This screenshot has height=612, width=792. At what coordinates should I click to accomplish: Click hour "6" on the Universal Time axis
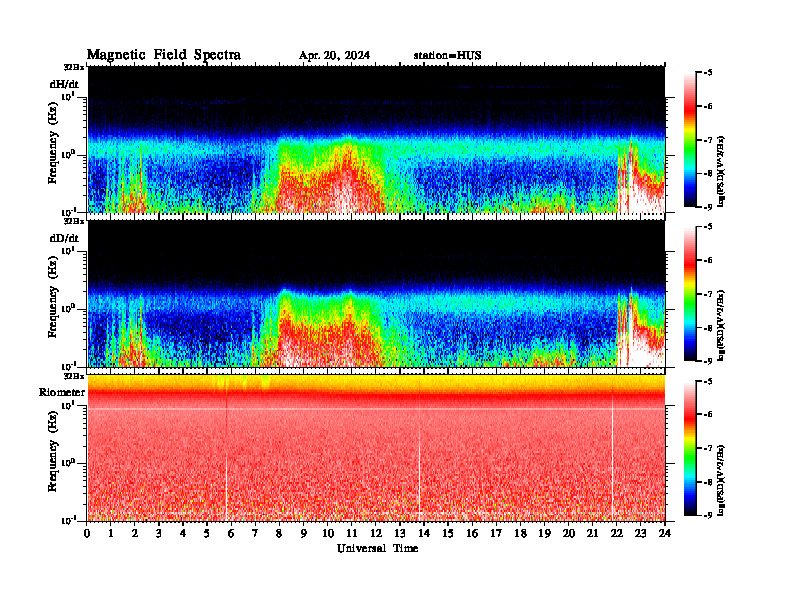click(231, 533)
